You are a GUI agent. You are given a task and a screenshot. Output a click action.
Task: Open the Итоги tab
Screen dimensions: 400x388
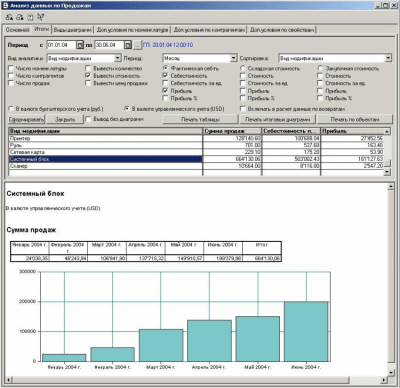click(x=42, y=29)
